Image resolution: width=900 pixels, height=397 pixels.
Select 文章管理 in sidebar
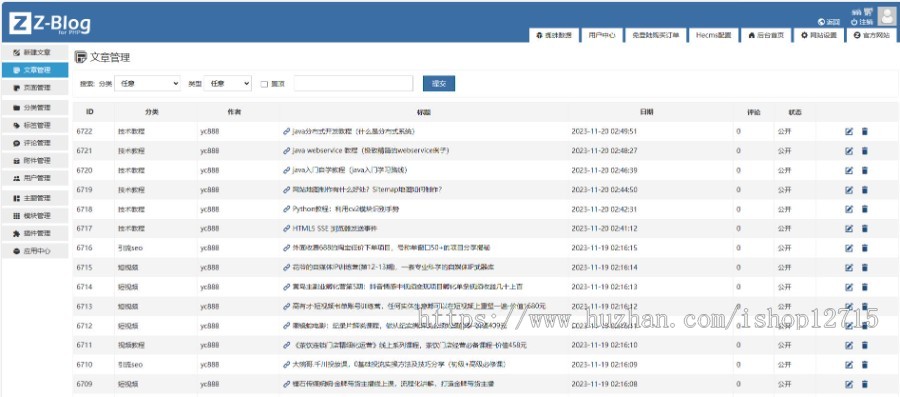click(x=34, y=70)
